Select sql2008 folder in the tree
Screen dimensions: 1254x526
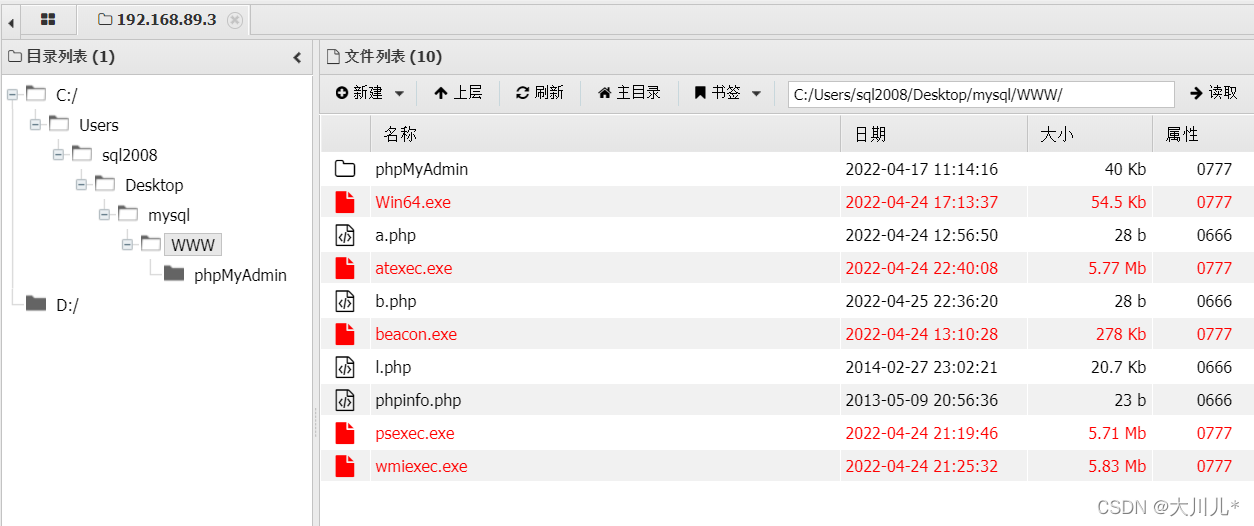pos(130,155)
